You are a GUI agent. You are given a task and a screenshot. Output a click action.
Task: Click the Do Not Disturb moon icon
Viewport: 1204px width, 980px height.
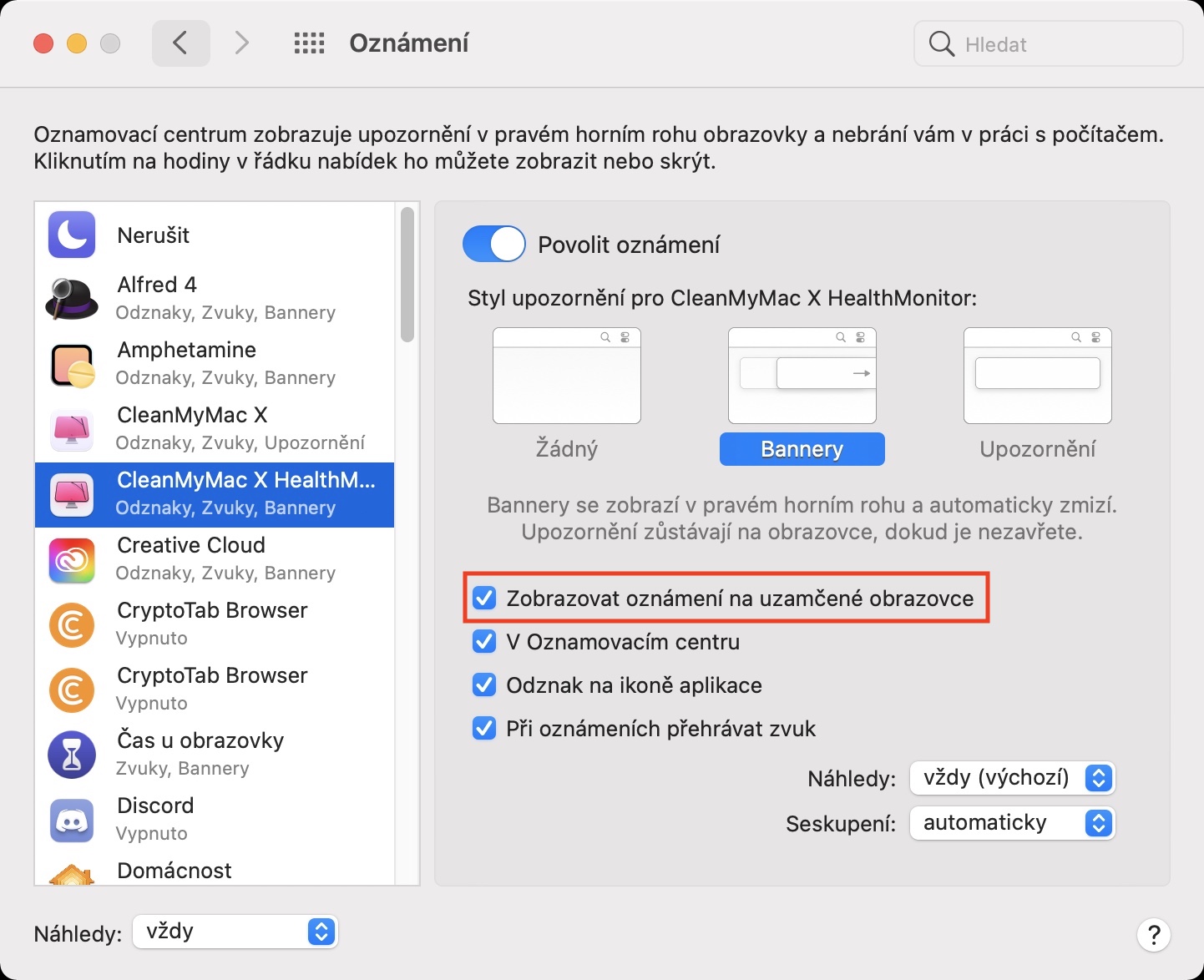(72, 235)
